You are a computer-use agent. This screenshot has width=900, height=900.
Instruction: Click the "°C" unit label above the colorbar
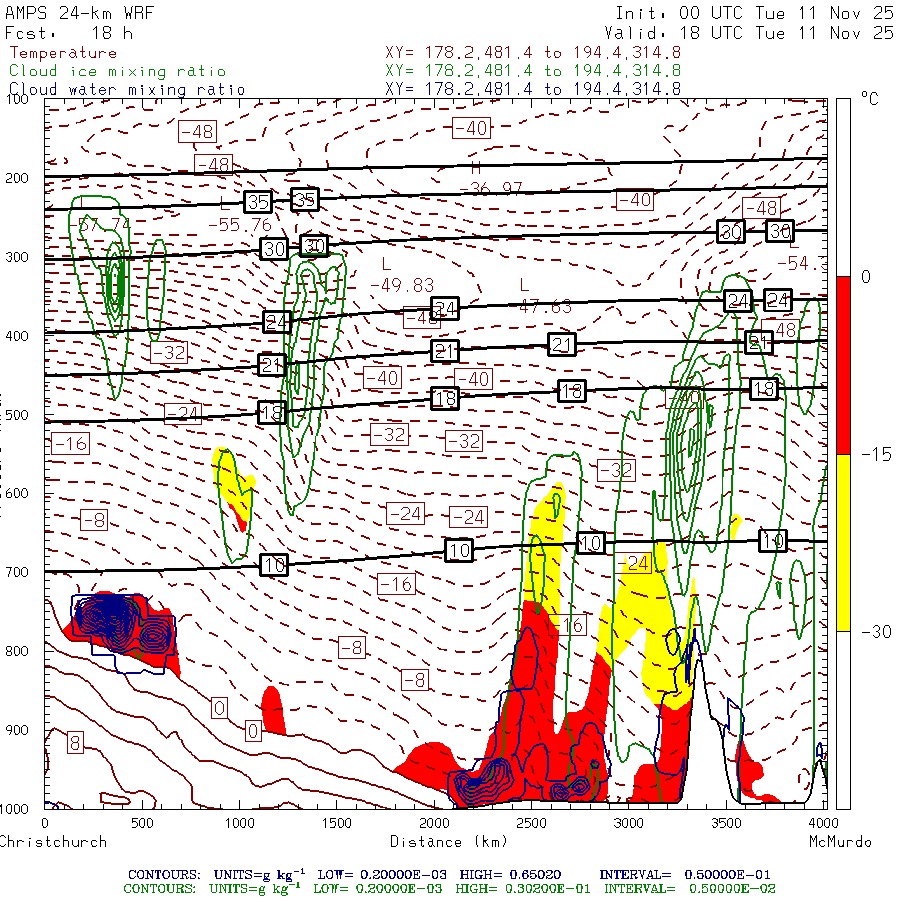pyautogui.click(x=870, y=99)
